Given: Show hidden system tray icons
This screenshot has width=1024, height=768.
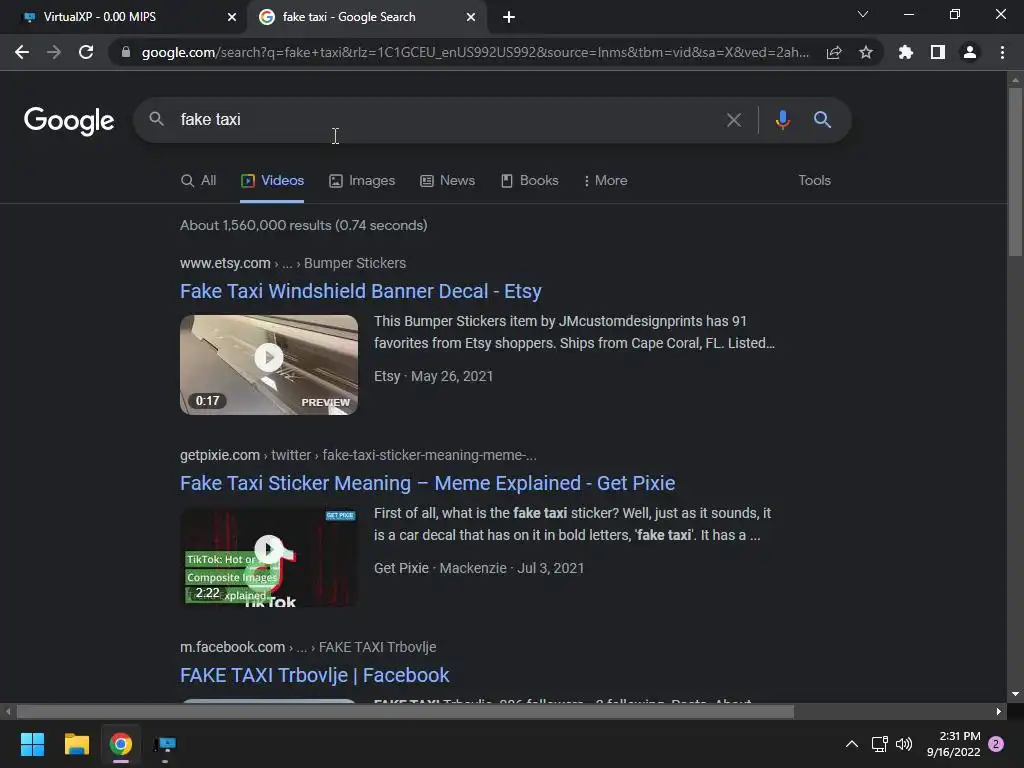Looking at the screenshot, I should click(852, 744).
